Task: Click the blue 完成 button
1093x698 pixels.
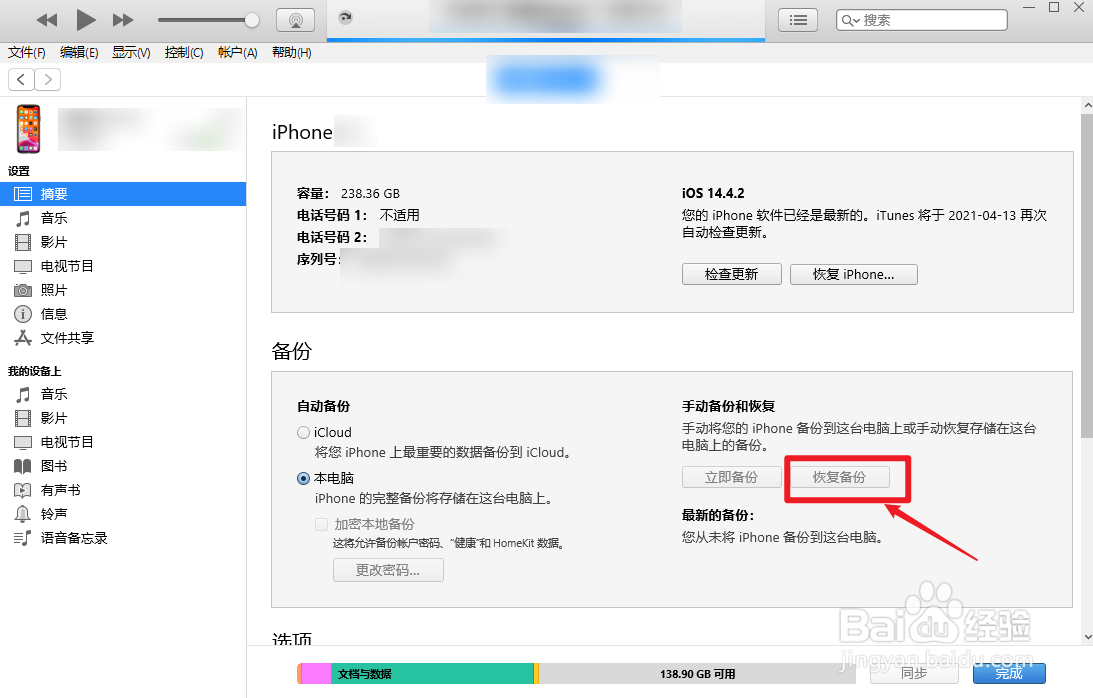Action: pos(1009,673)
